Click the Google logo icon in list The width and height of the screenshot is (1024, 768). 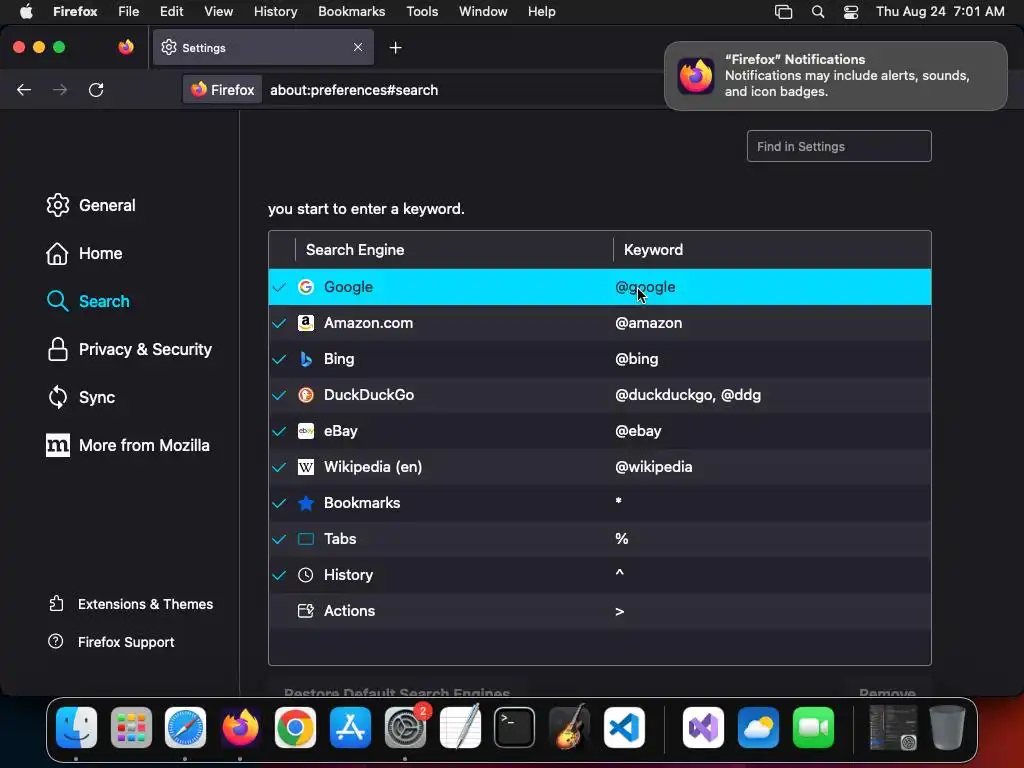pos(306,287)
